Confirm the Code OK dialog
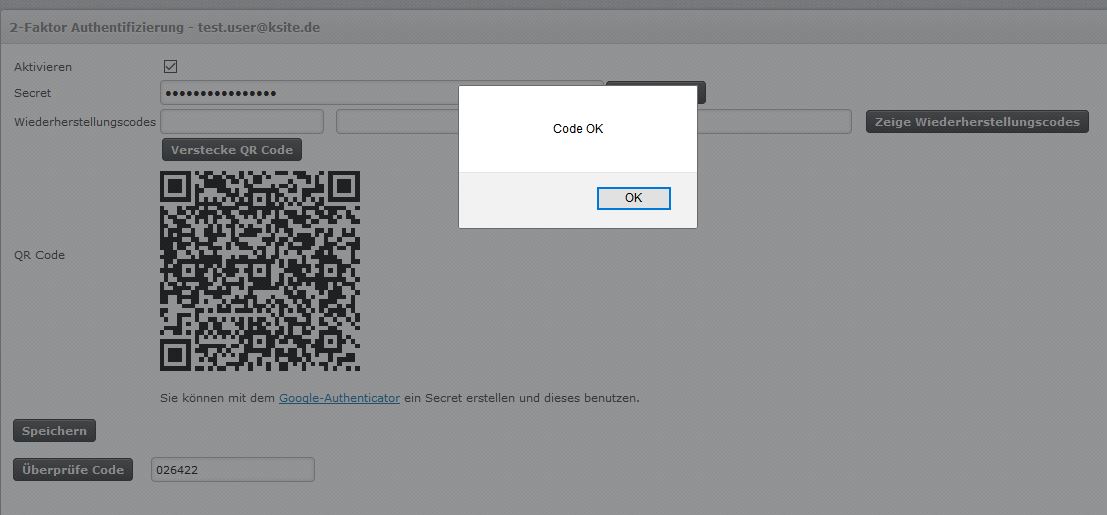 [633, 199]
